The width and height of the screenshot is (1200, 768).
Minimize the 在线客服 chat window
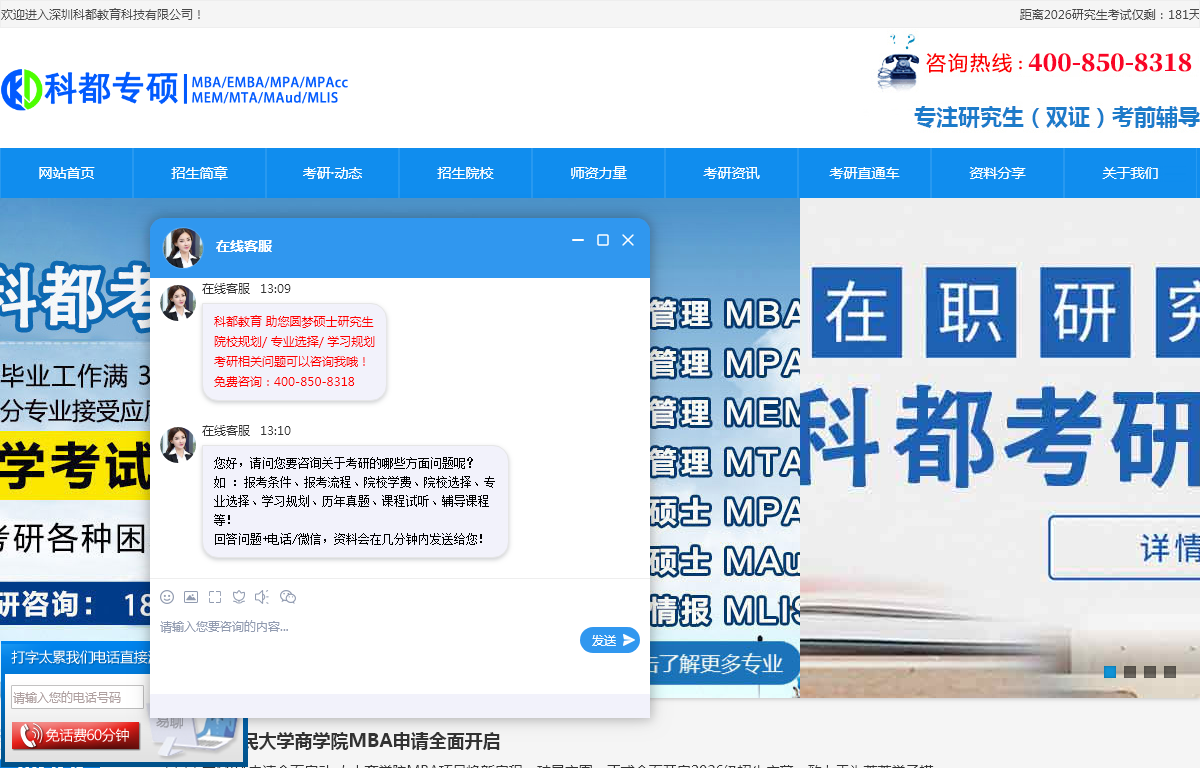578,240
